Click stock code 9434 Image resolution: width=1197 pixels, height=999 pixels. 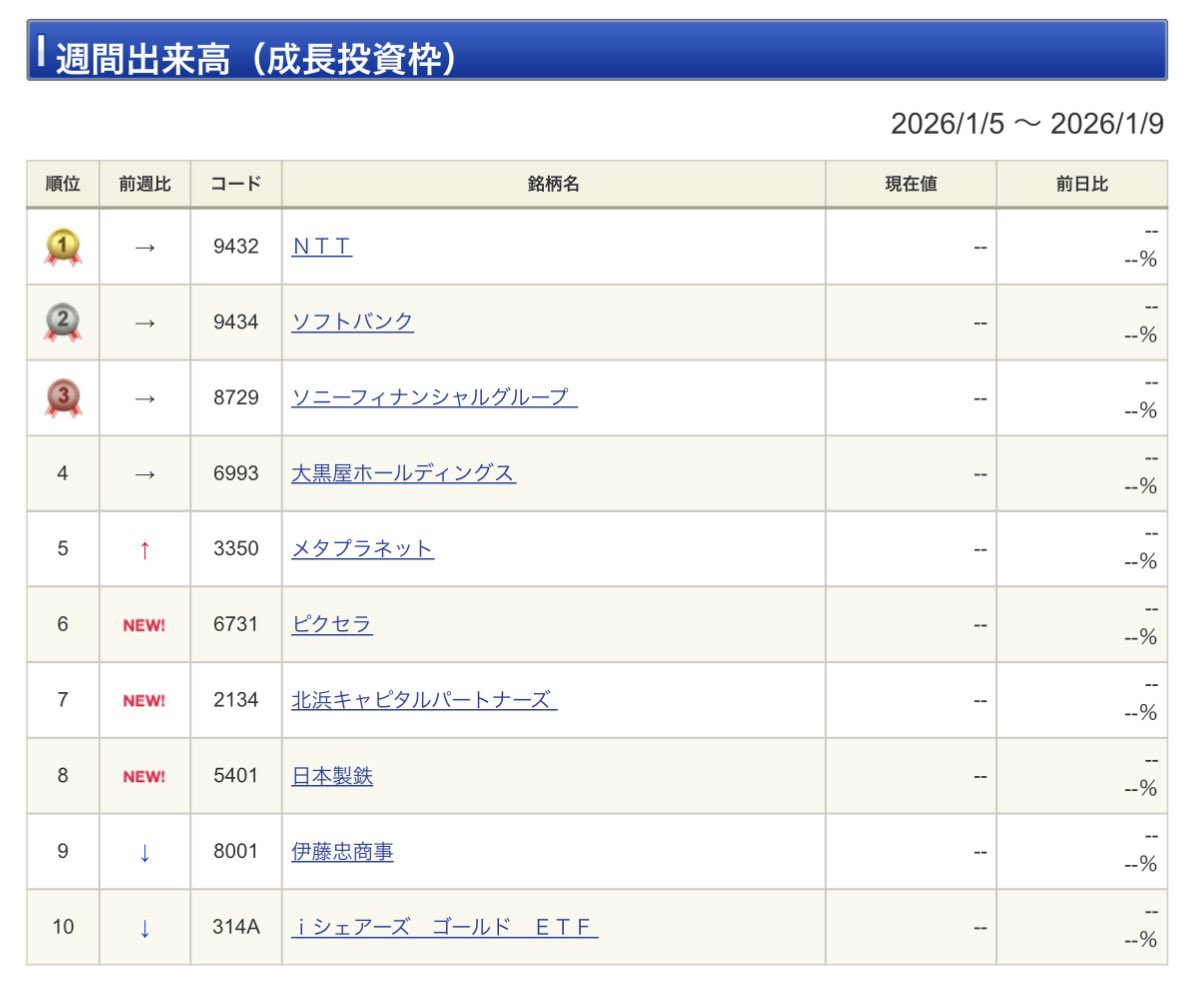(x=236, y=322)
